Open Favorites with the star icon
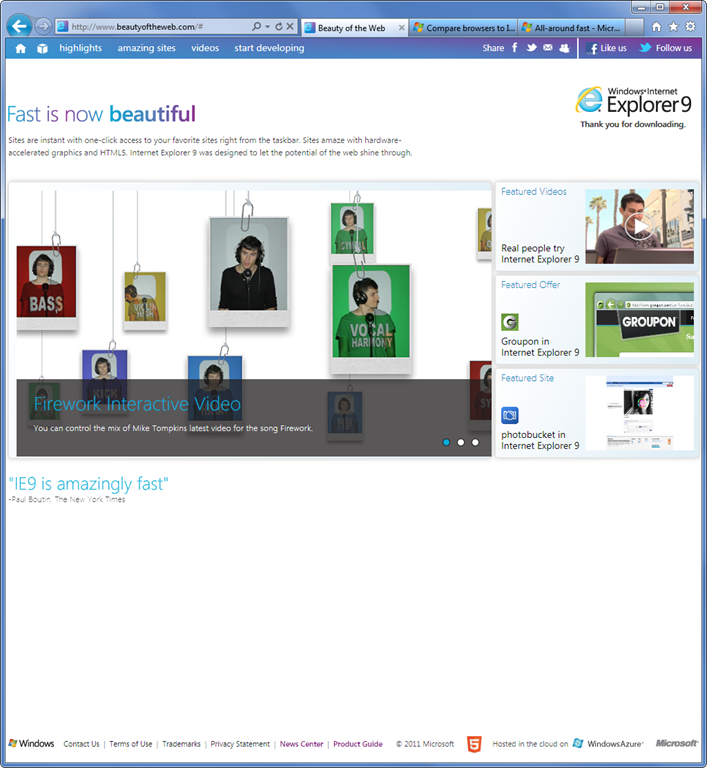This screenshot has width=707, height=768. [x=674, y=27]
